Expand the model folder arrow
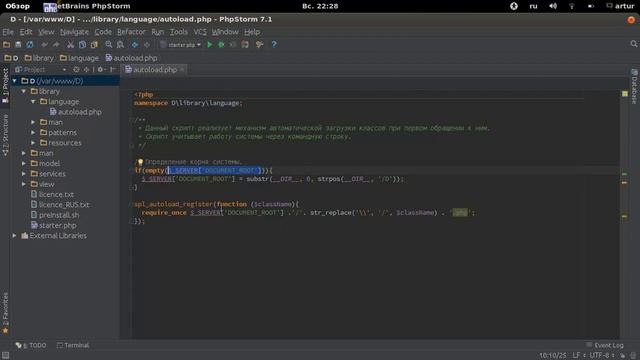640x360 pixels. (x=24, y=163)
